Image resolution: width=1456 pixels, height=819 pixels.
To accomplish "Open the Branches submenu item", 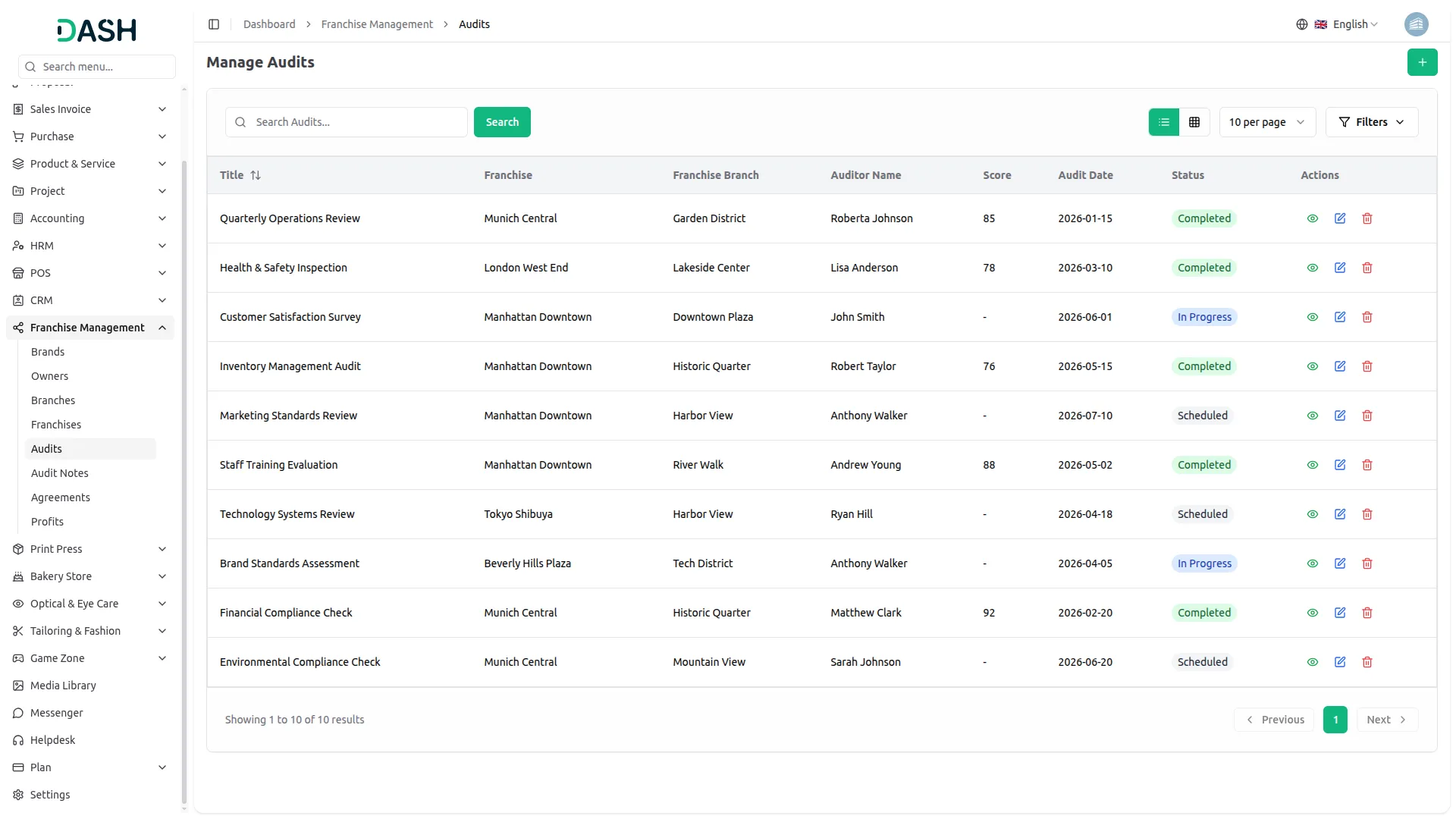I will tap(53, 400).
